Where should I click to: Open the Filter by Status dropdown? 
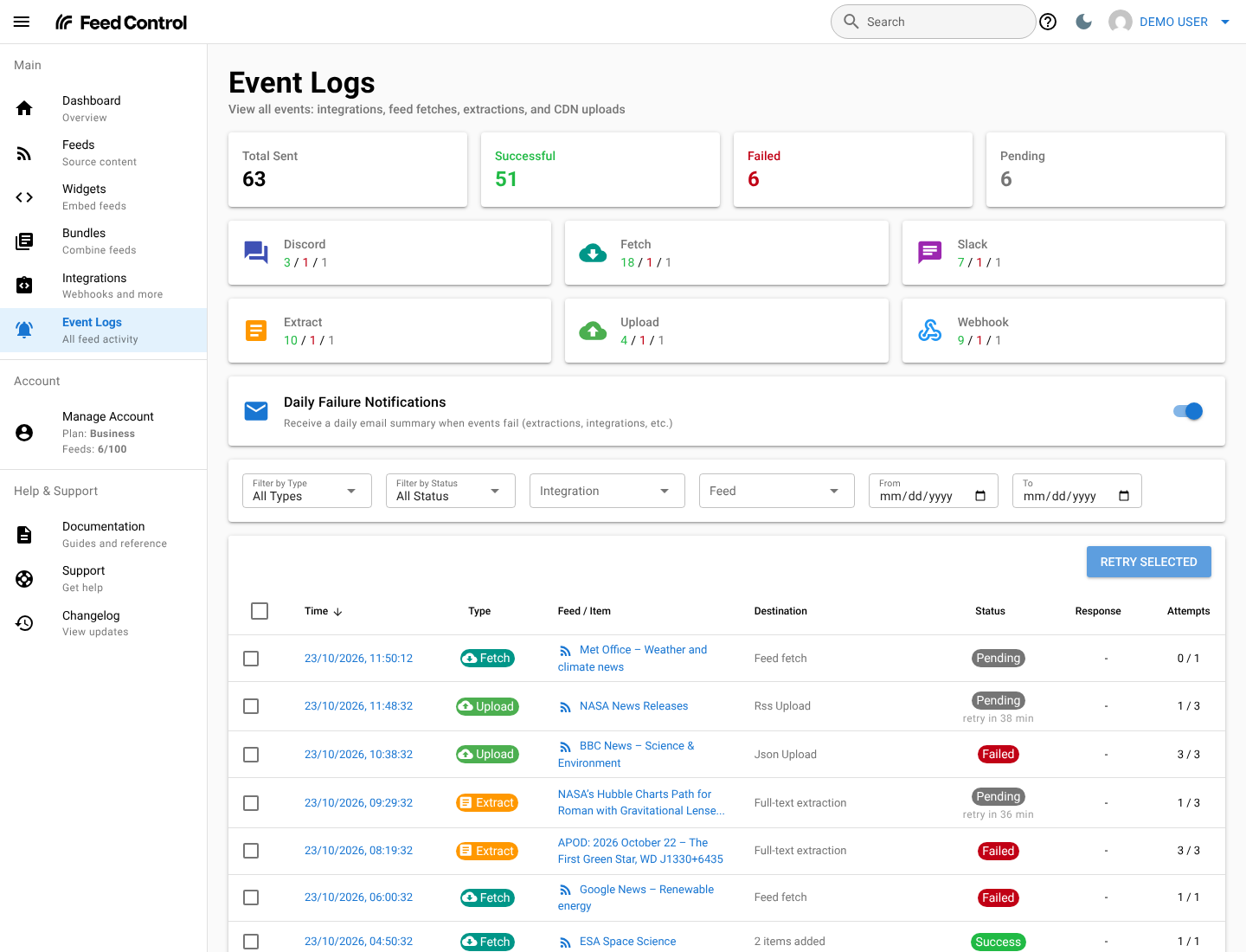451,491
